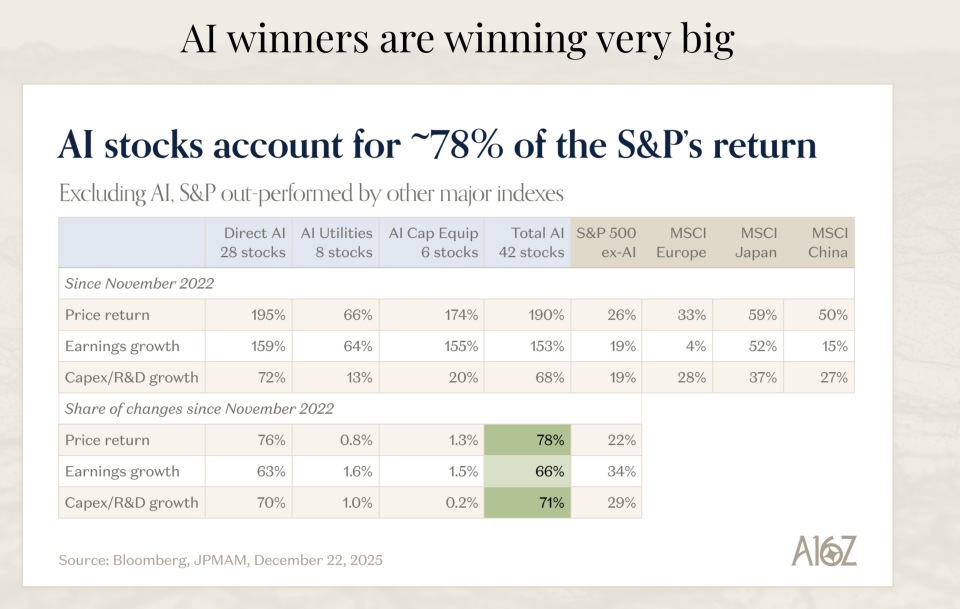The image size is (960, 609).
Task: Click the highlighted 71% Capex/R&D cell
Action: click(528, 503)
